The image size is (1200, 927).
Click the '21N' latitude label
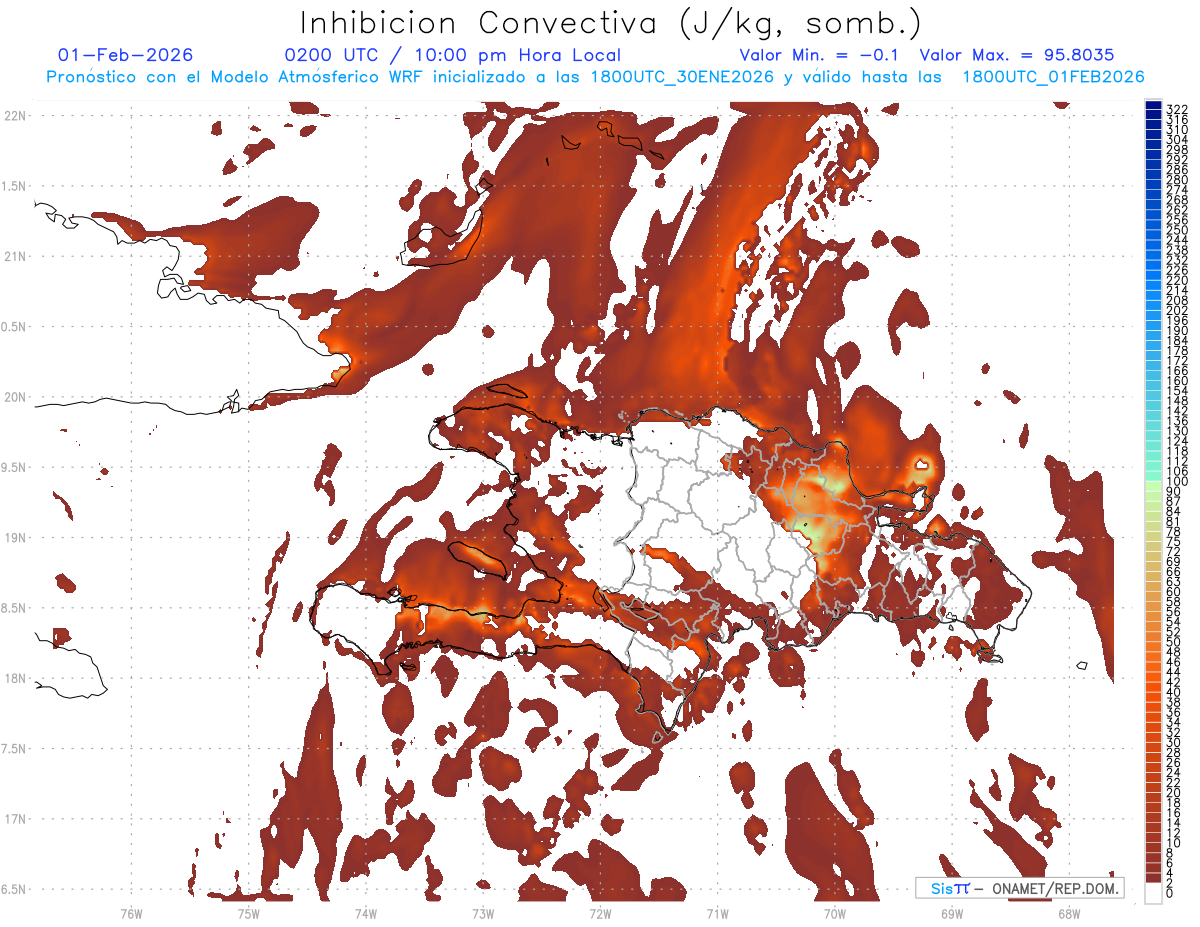point(15,256)
